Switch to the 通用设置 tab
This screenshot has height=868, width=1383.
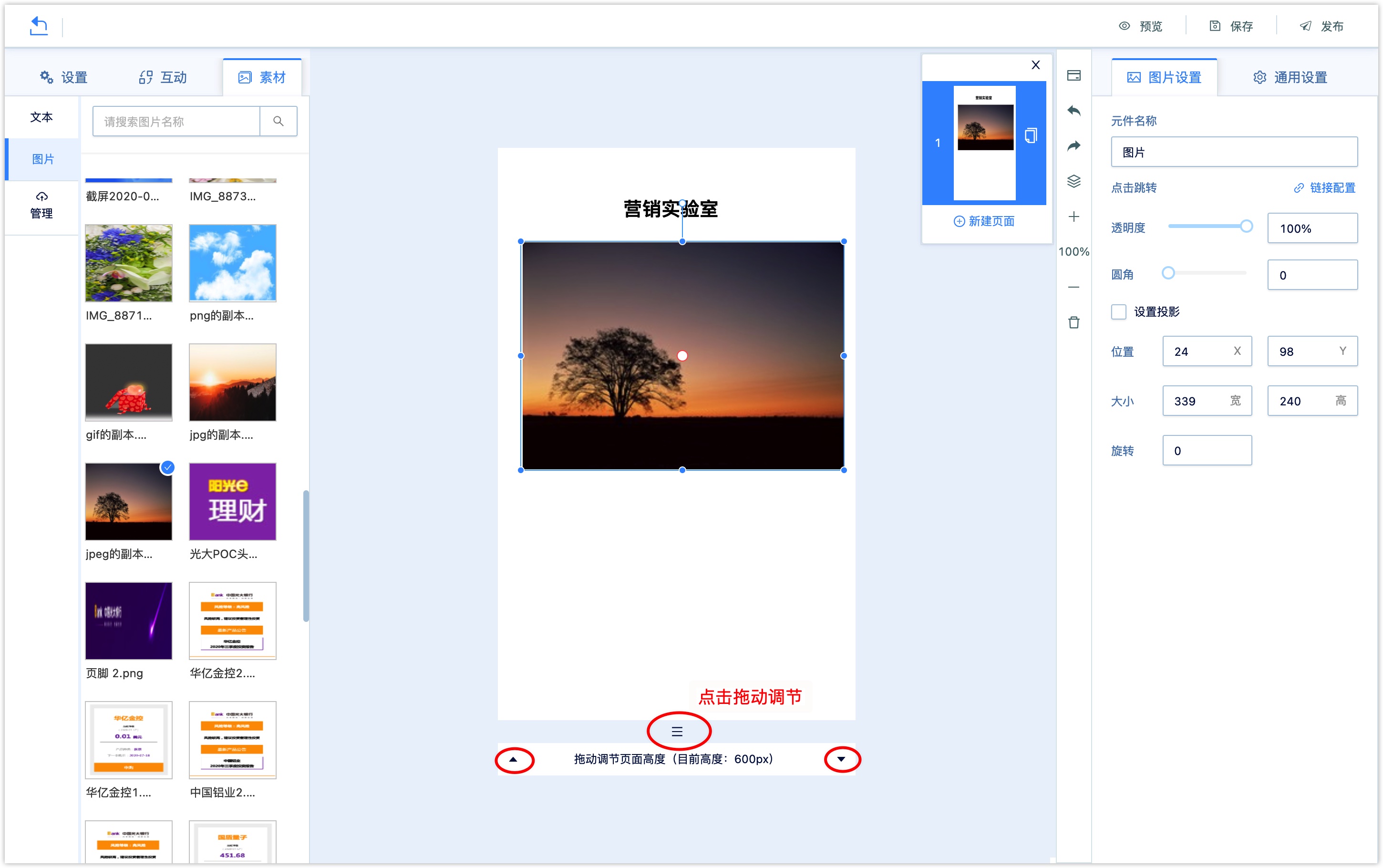(x=1290, y=77)
